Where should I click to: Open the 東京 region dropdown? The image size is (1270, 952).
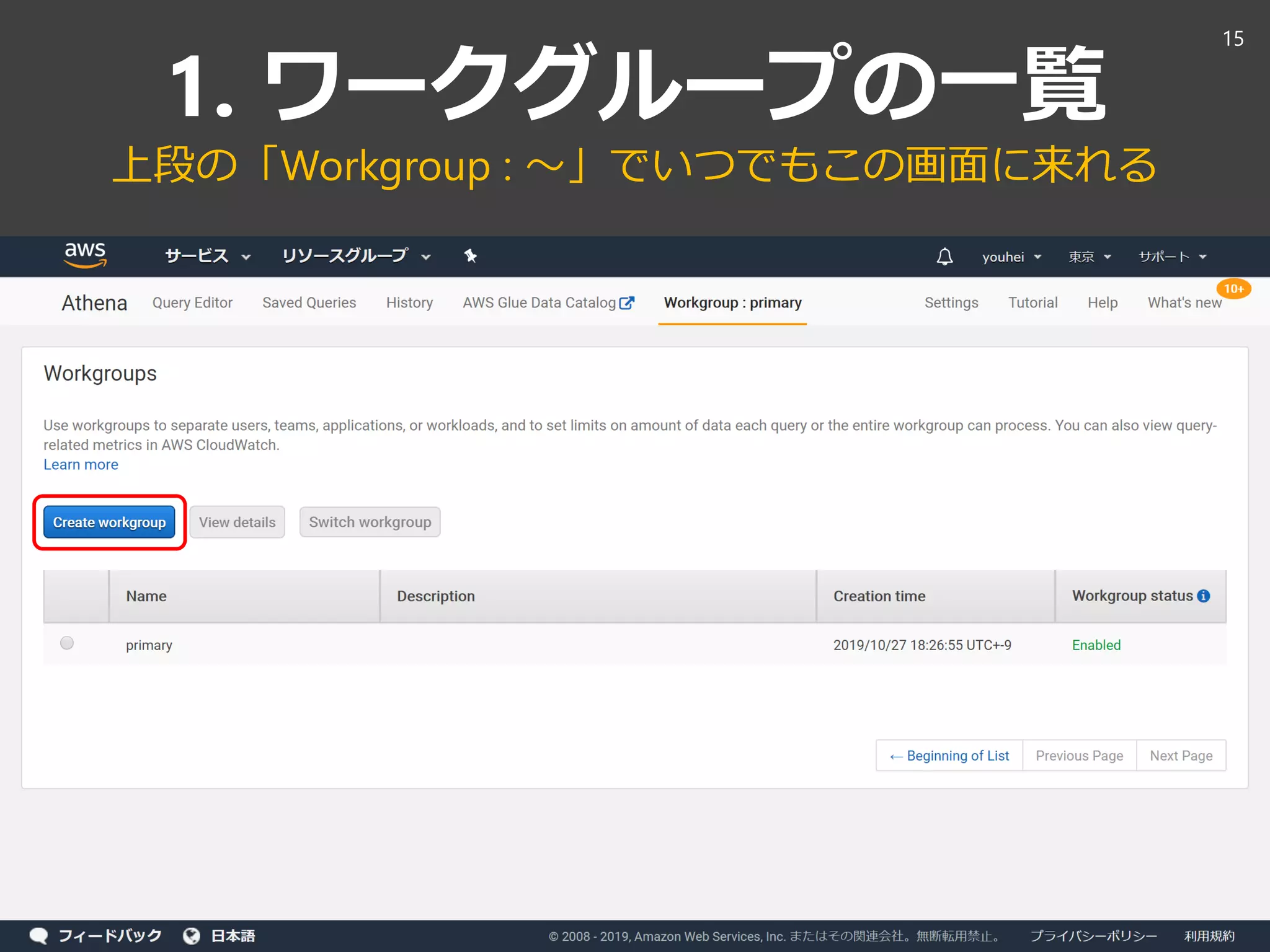(x=1090, y=257)
